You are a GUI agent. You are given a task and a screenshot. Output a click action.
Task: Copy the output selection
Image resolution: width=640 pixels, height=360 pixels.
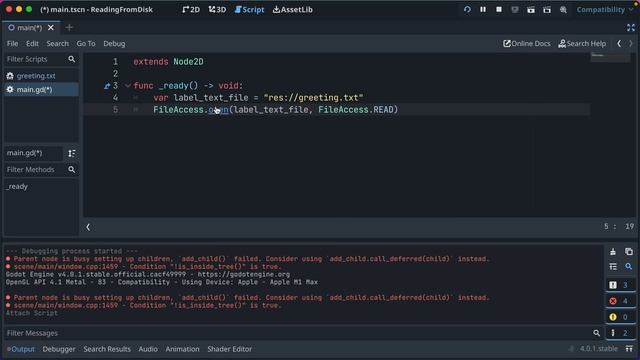pyautogui.click(x=629, y=252)
